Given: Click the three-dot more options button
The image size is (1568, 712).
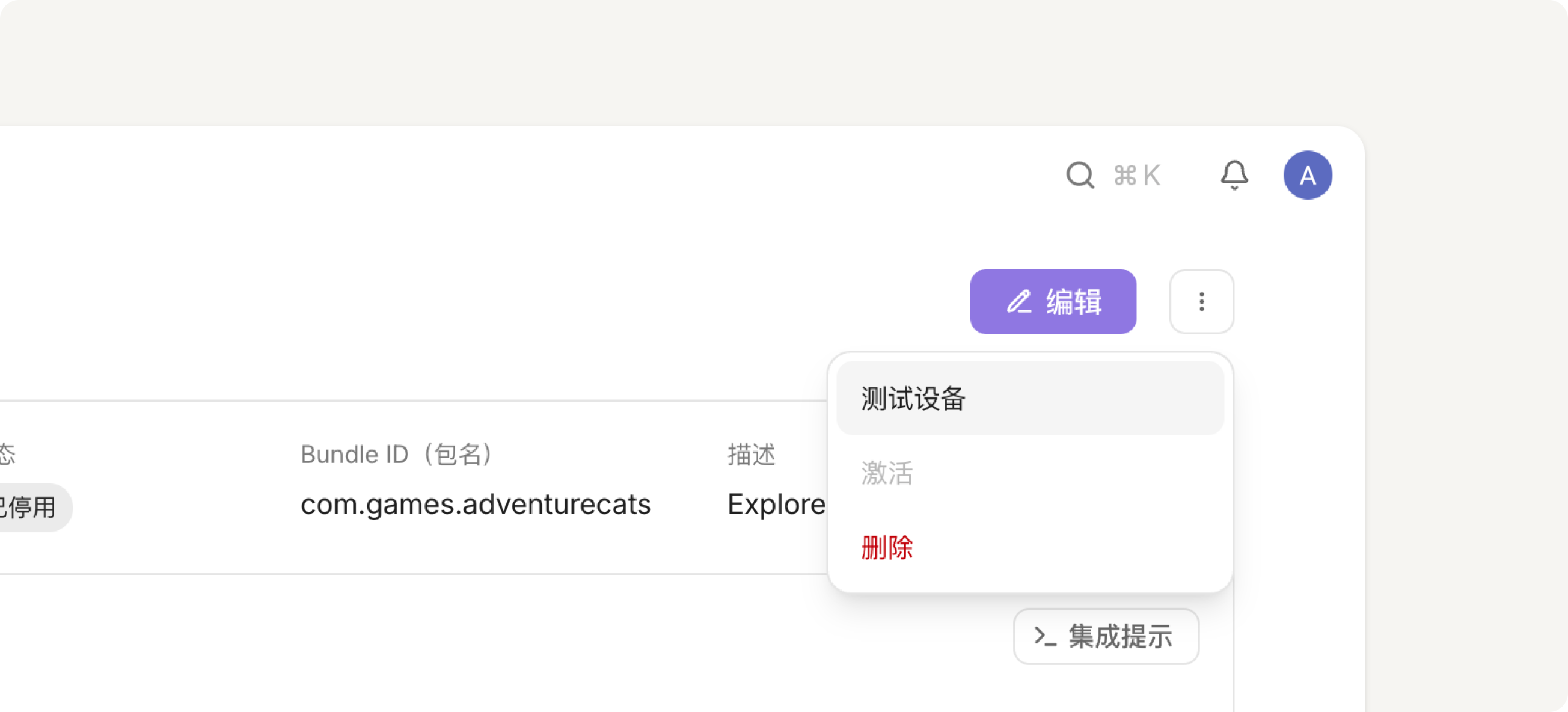Looking at the screenshot, I should 1202,301.
